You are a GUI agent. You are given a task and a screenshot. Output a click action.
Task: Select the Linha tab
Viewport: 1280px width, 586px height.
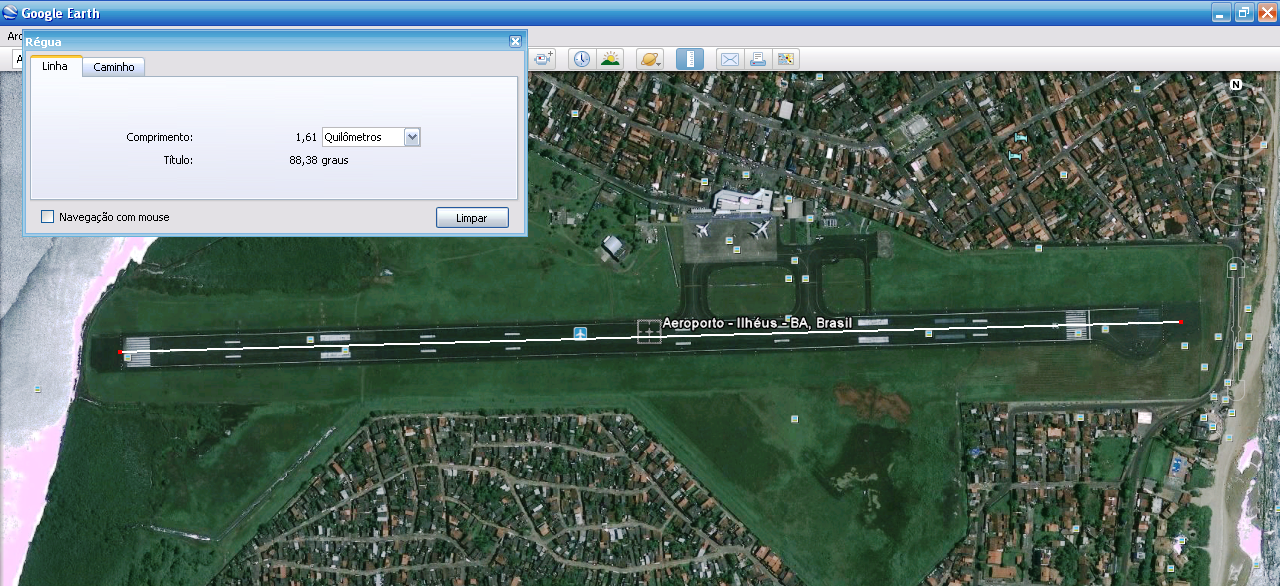pyautogui.click(x=56, y=67)
